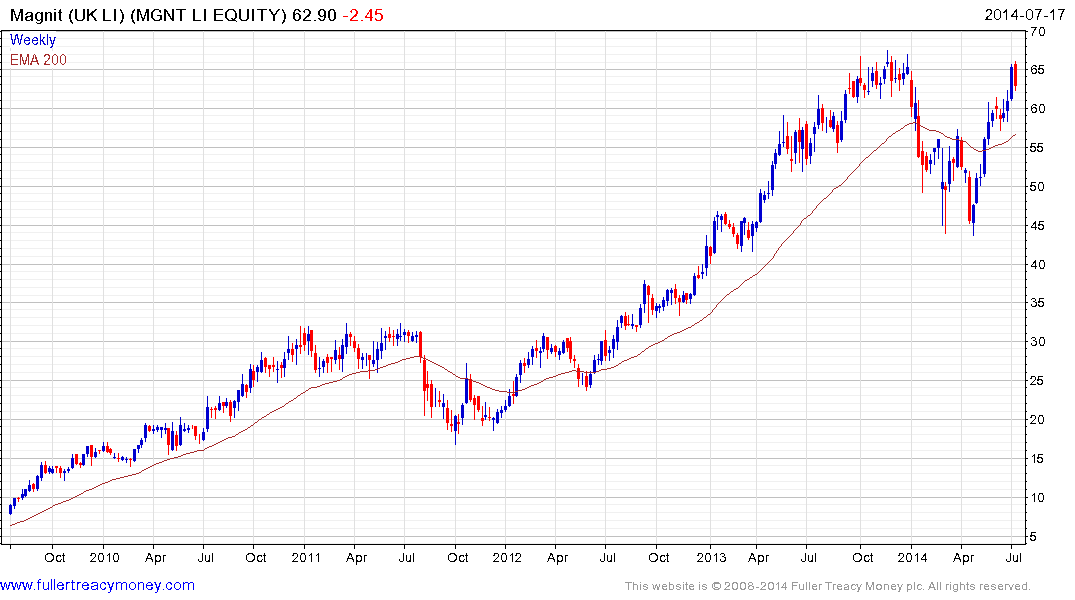1075x600 pixels.
Task: Click the 'Apr' label between 2010 and 2011
Action: tap(155, 557)
